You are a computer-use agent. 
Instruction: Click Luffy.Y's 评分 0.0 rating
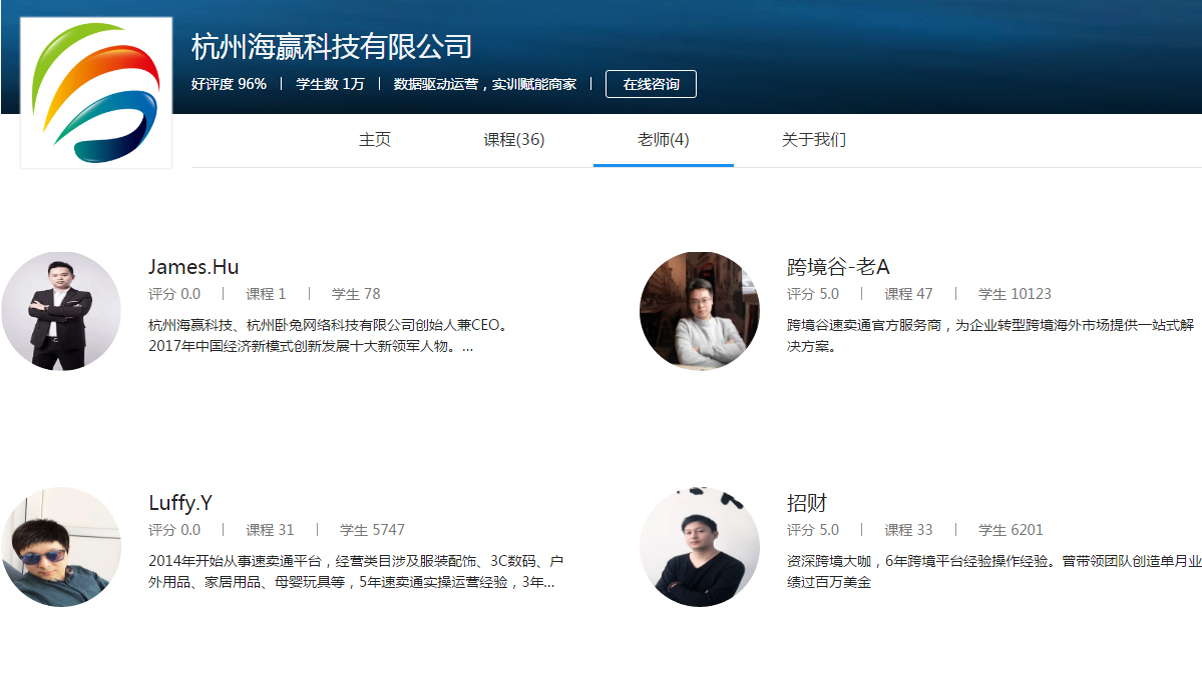174,530
